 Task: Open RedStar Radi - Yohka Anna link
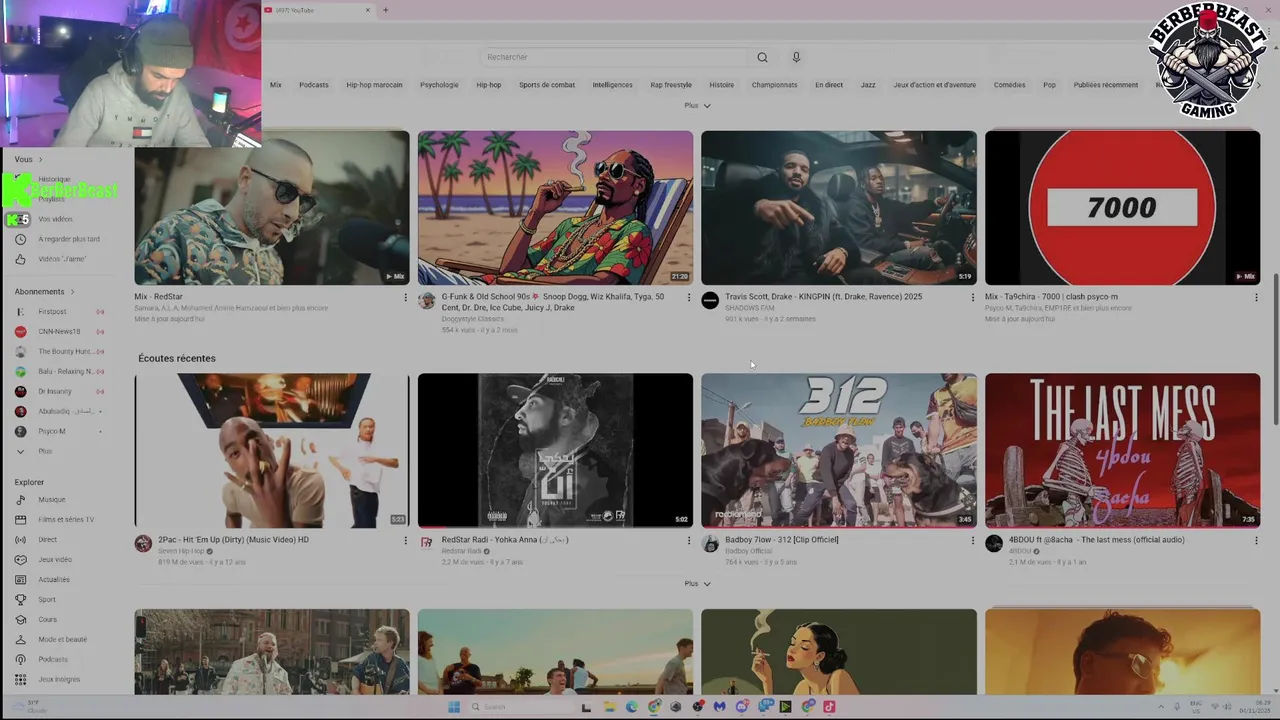coord(505,540)
